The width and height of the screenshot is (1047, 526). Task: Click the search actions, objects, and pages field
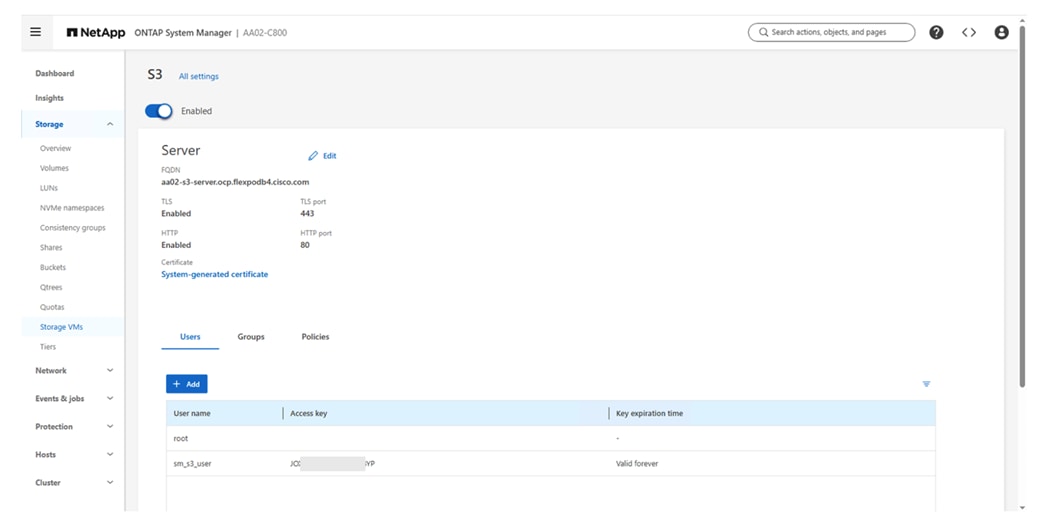[x=831, y=32]
